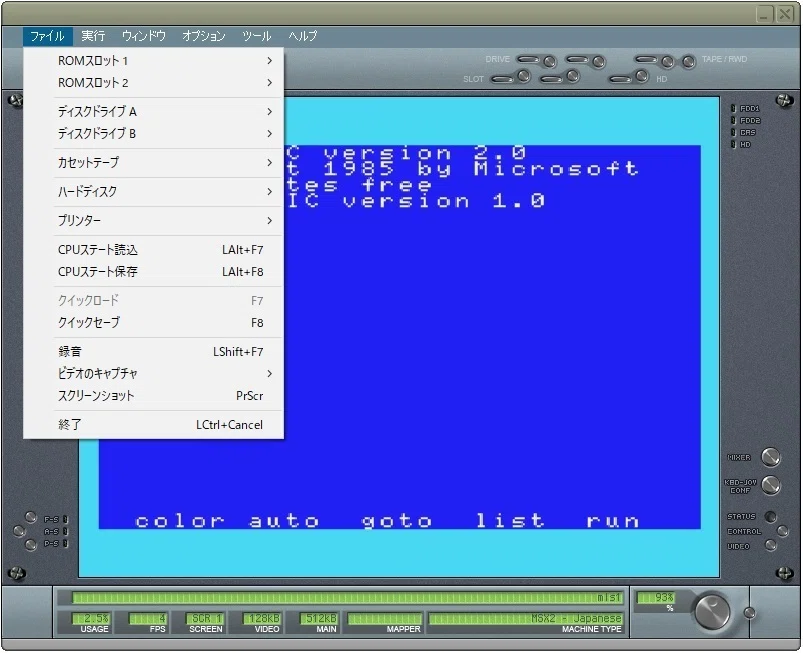Click the TAPE / RWD rewind button

(x=688, y=61)
